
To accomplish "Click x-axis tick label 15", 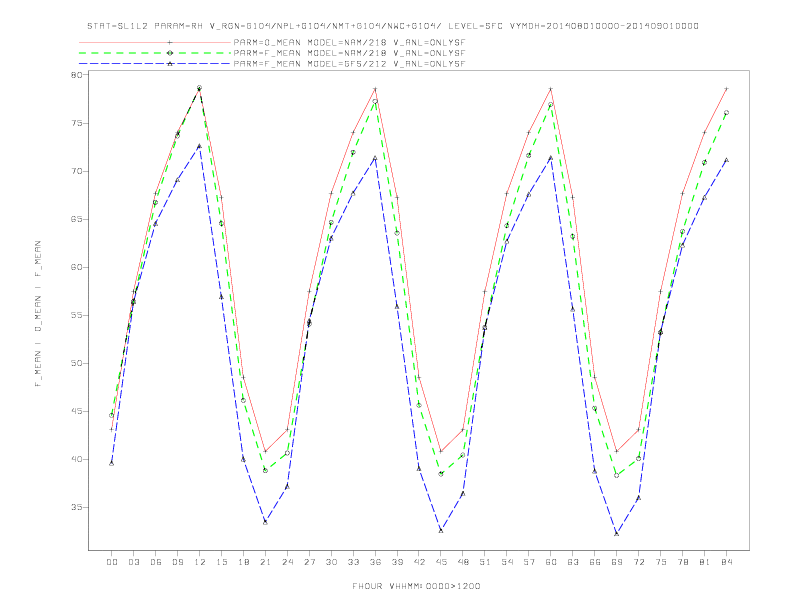I will click(x=221, y=562).
